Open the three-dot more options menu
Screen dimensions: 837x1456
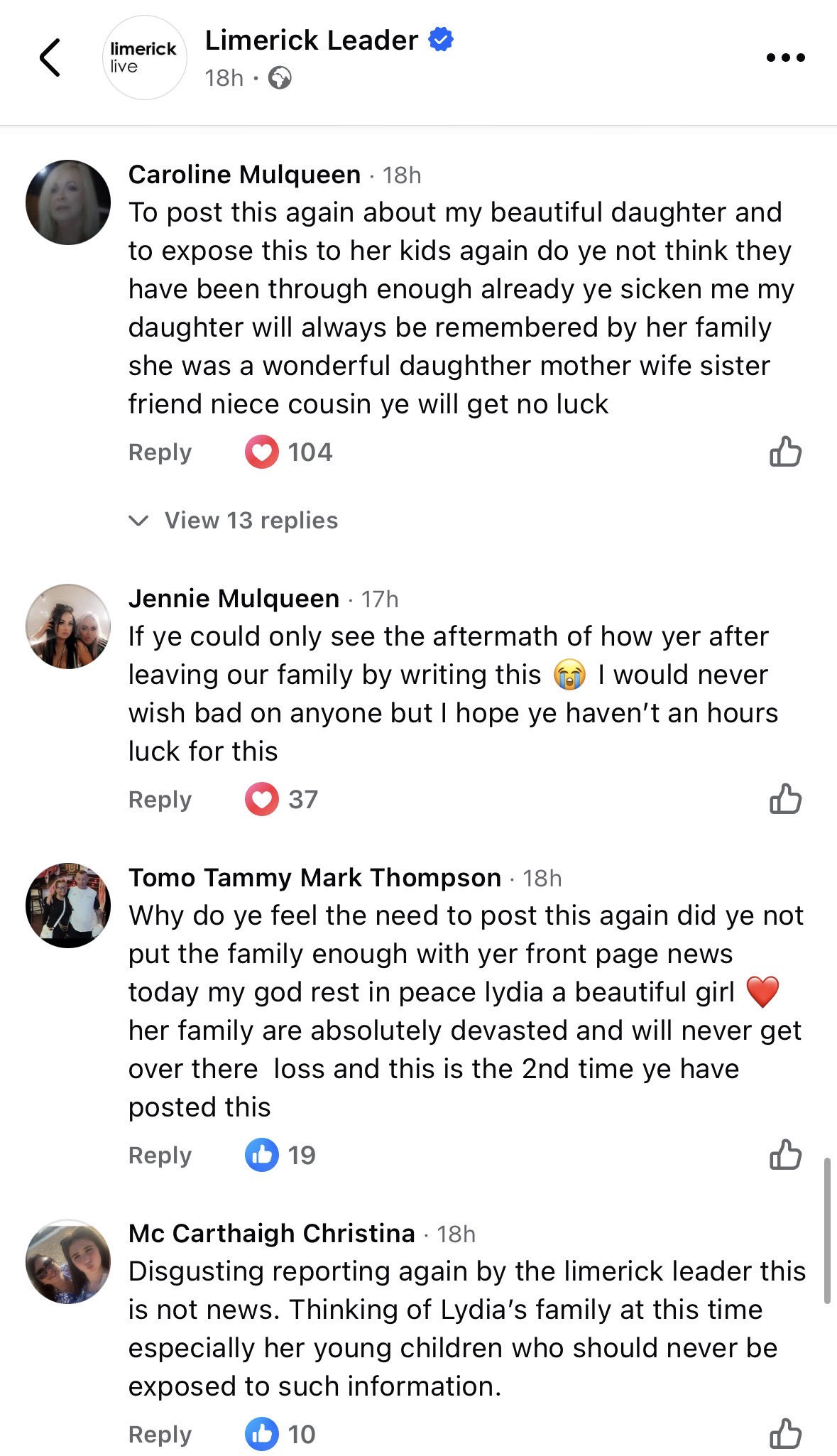785,58
